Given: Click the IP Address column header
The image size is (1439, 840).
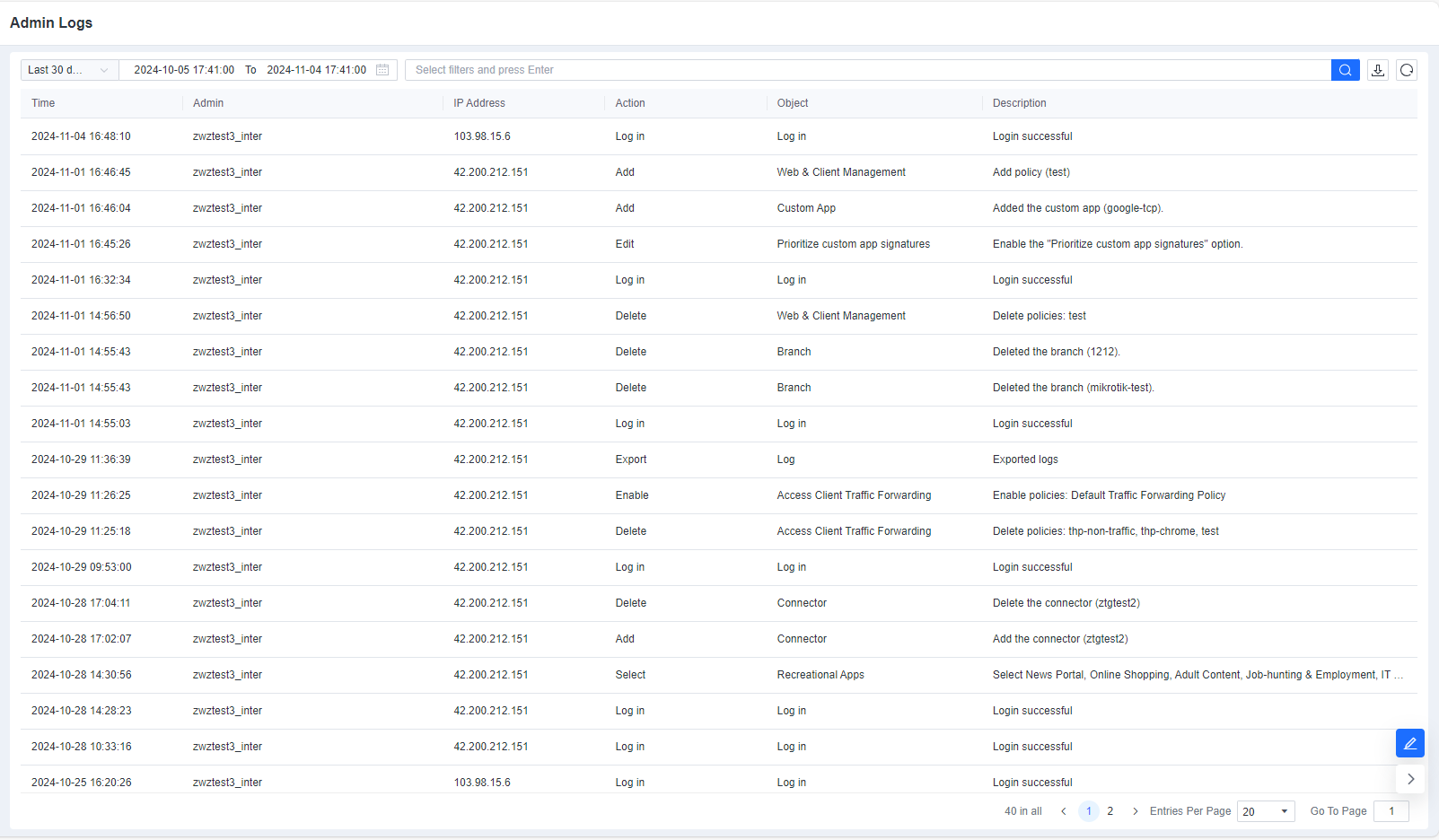Looking at the screenshot, I should click(x=479, y=103).
